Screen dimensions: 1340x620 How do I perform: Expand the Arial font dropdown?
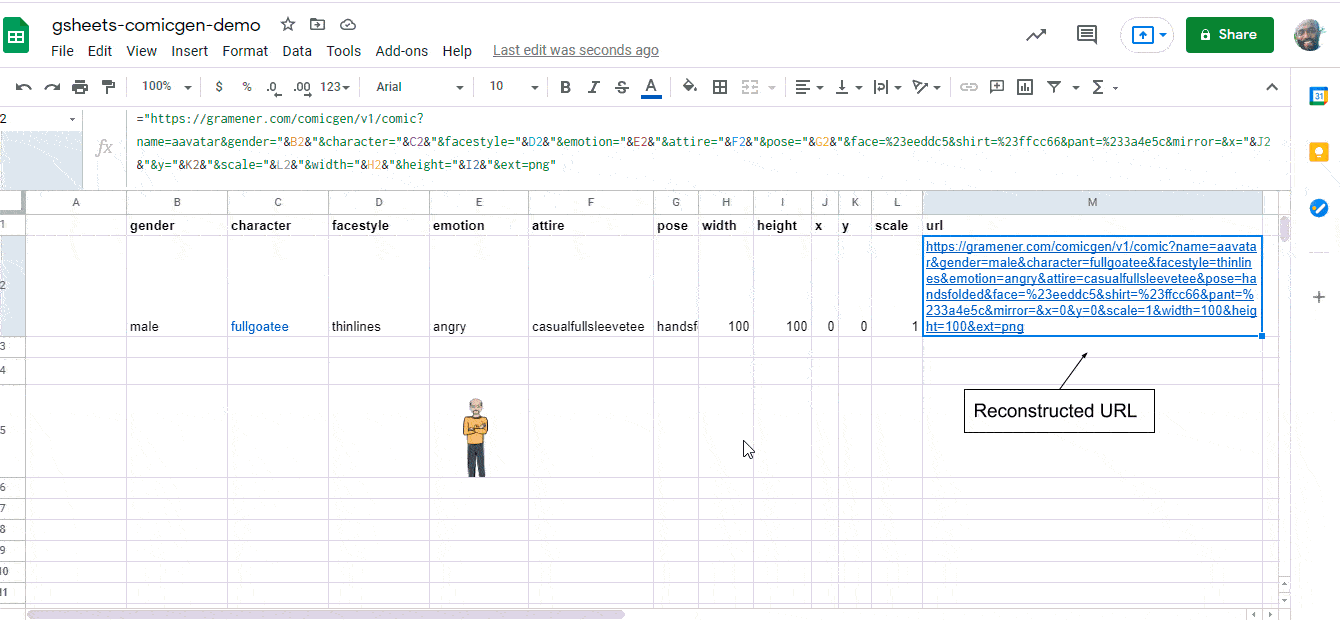tap(419, 87)
